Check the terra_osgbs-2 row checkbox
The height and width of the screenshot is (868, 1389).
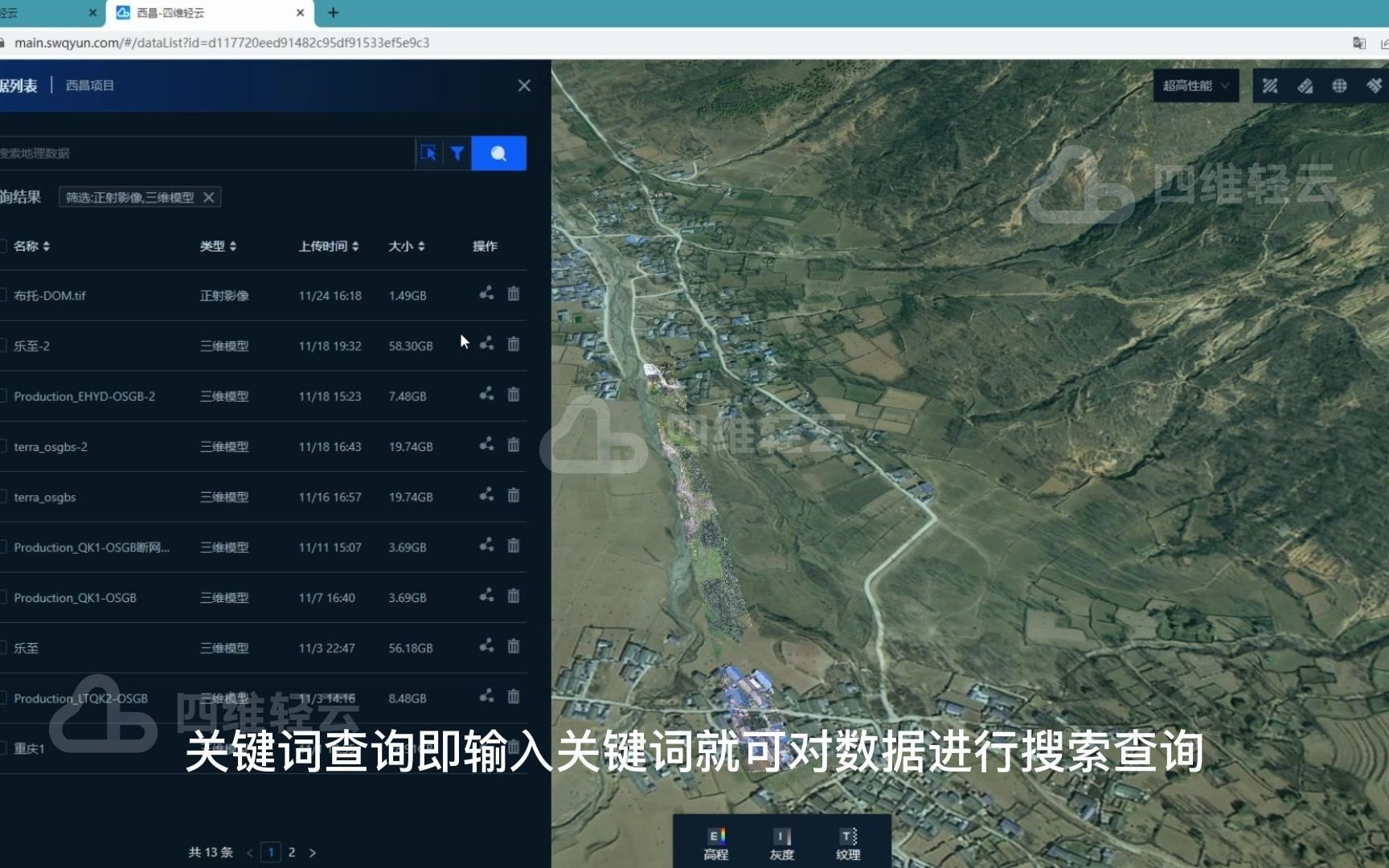(2, 446)
